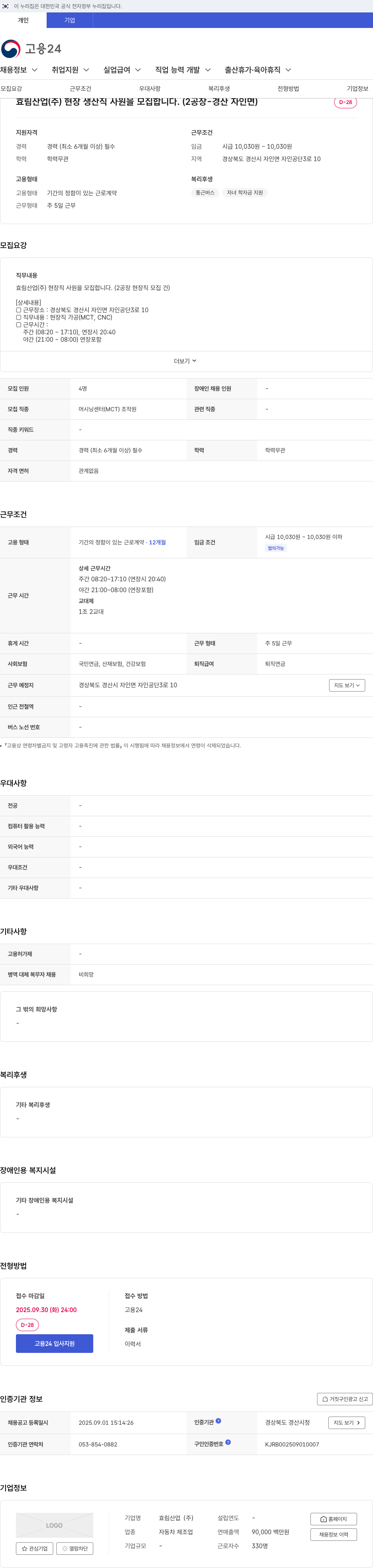The height and width of the screenshot is (1568, 373).
Task: Click company name 효림산업 (주)
Action: [x=176, y=1518]
